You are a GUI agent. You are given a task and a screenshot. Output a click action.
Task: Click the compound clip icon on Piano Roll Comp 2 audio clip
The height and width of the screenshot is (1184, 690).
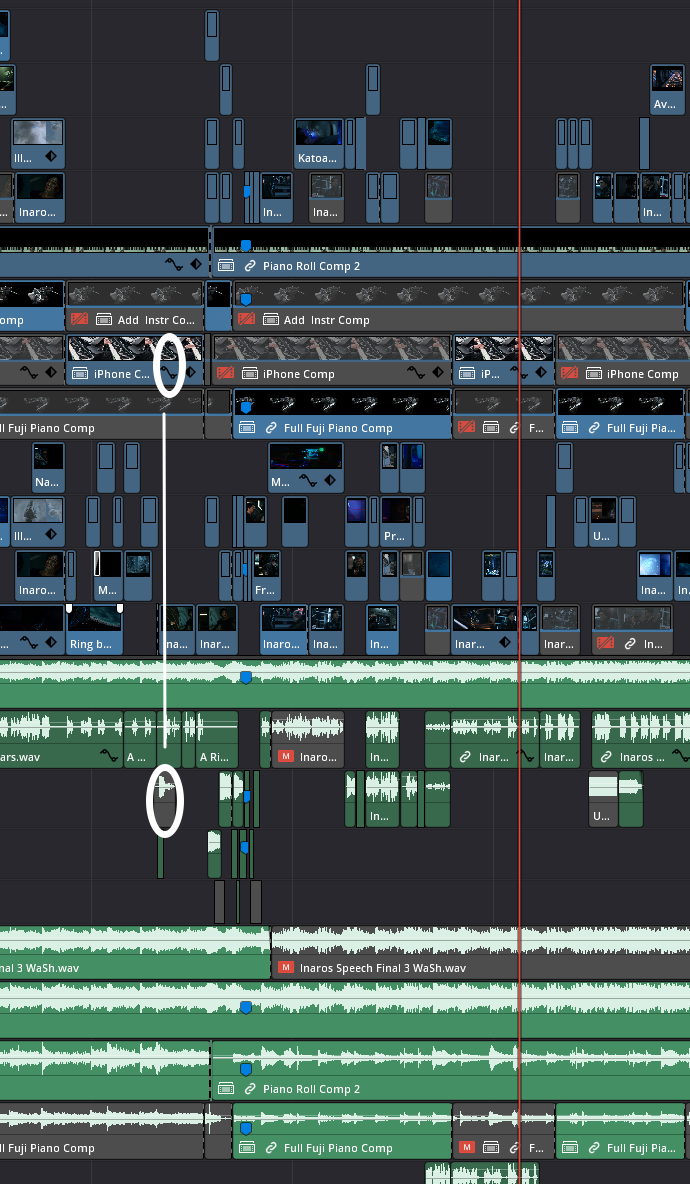(x=225, y=1089)
